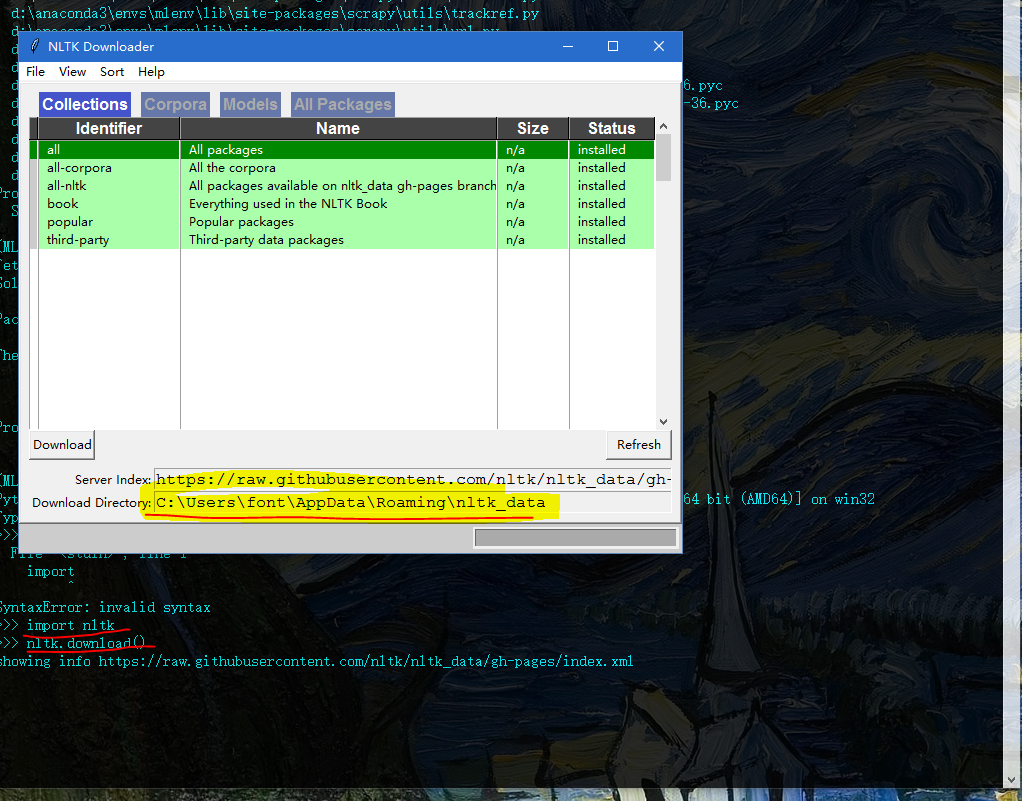Click the download progress bar
The image size is (1022, 801).
[x=576, y=538]
